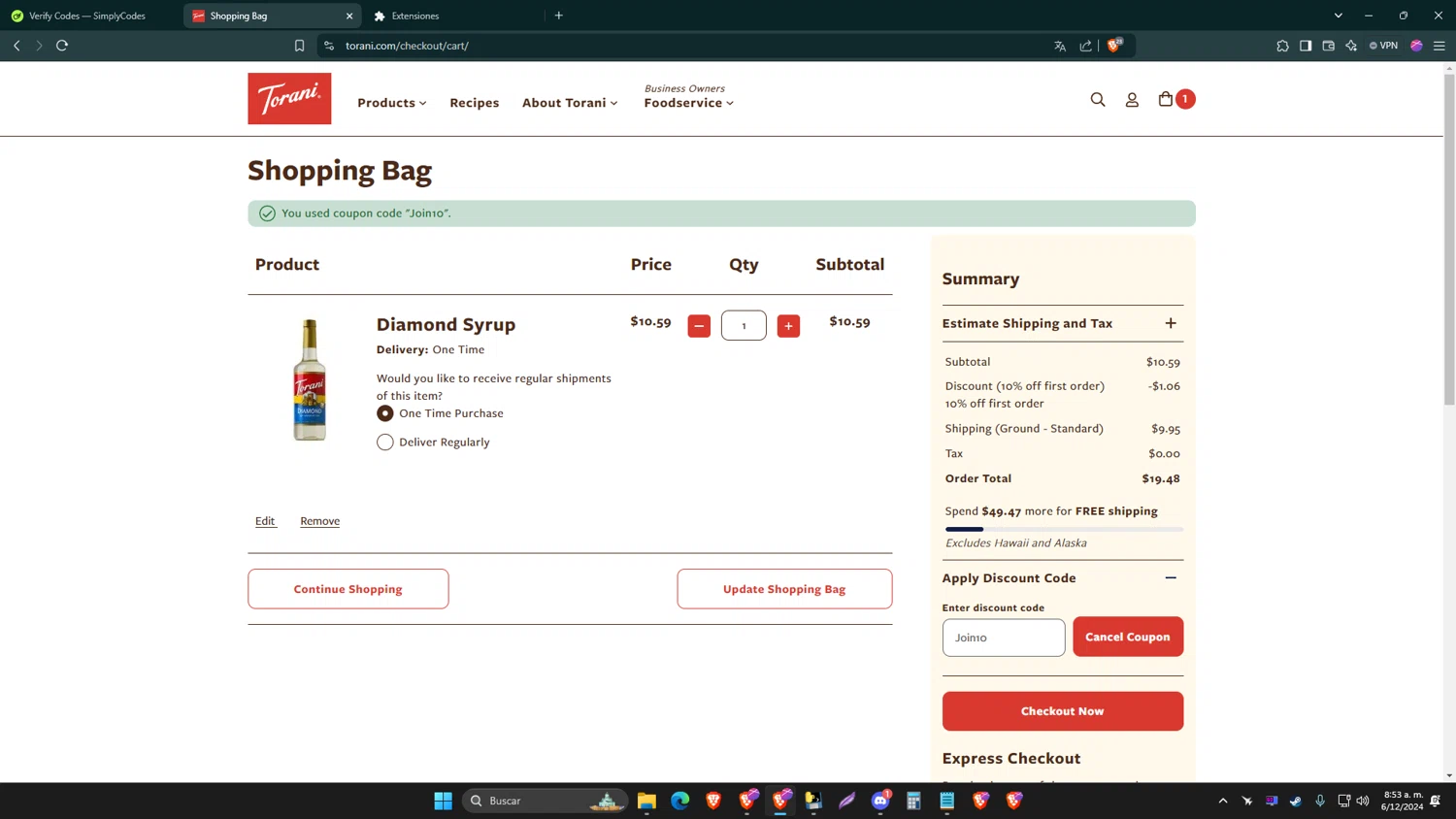Image resolution: width=1456 pixels, height=819 pixels.
Task: Click the Update Shopping Bag button
Action: coord(784,589)
